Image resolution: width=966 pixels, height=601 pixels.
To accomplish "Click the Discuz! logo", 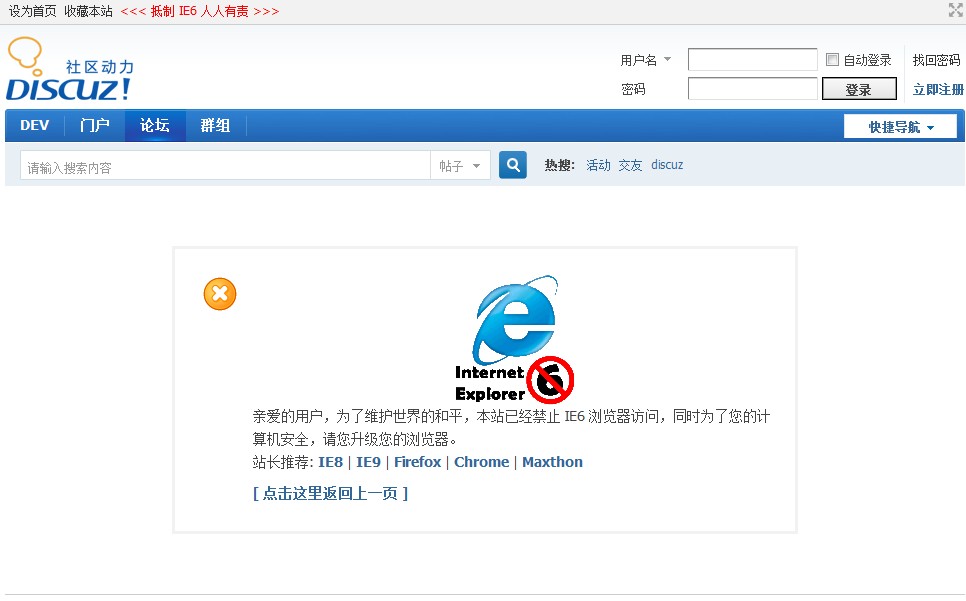I will [x=69, y=69].
